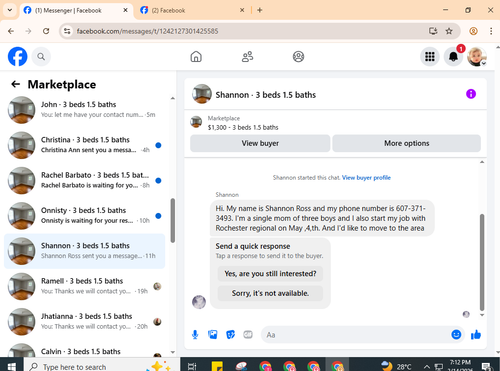
Task: Click the browser Forward arrow
Action: pyautogui.click(x=28, y=31)
